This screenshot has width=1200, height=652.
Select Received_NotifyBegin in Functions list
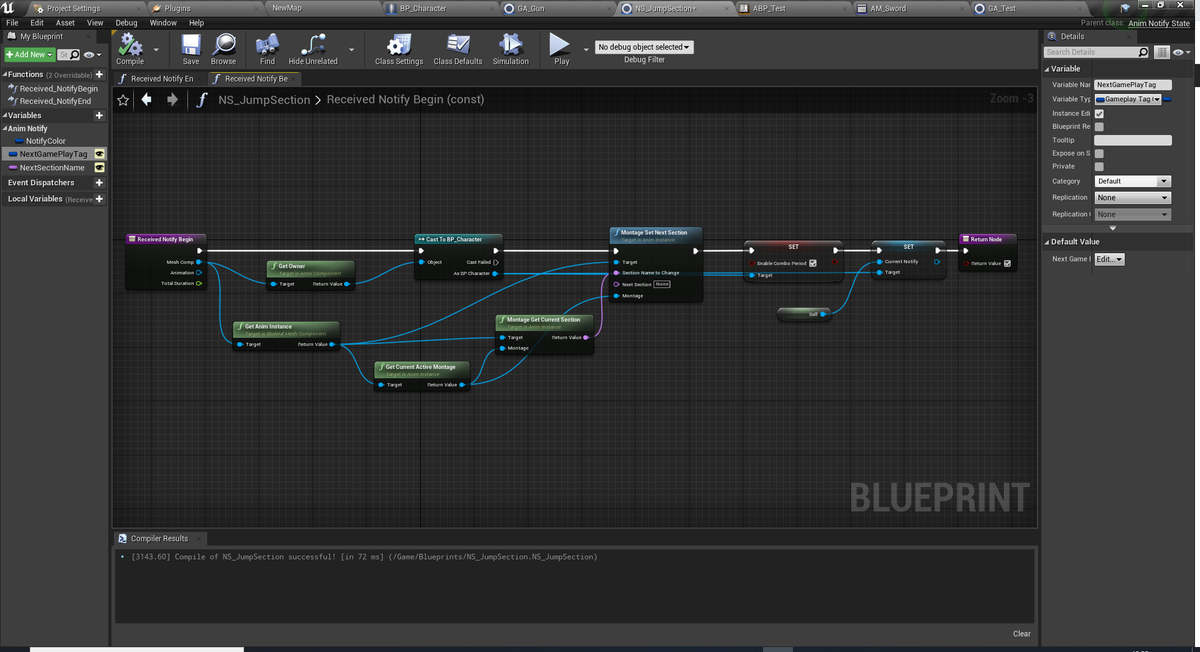[58, 88]
